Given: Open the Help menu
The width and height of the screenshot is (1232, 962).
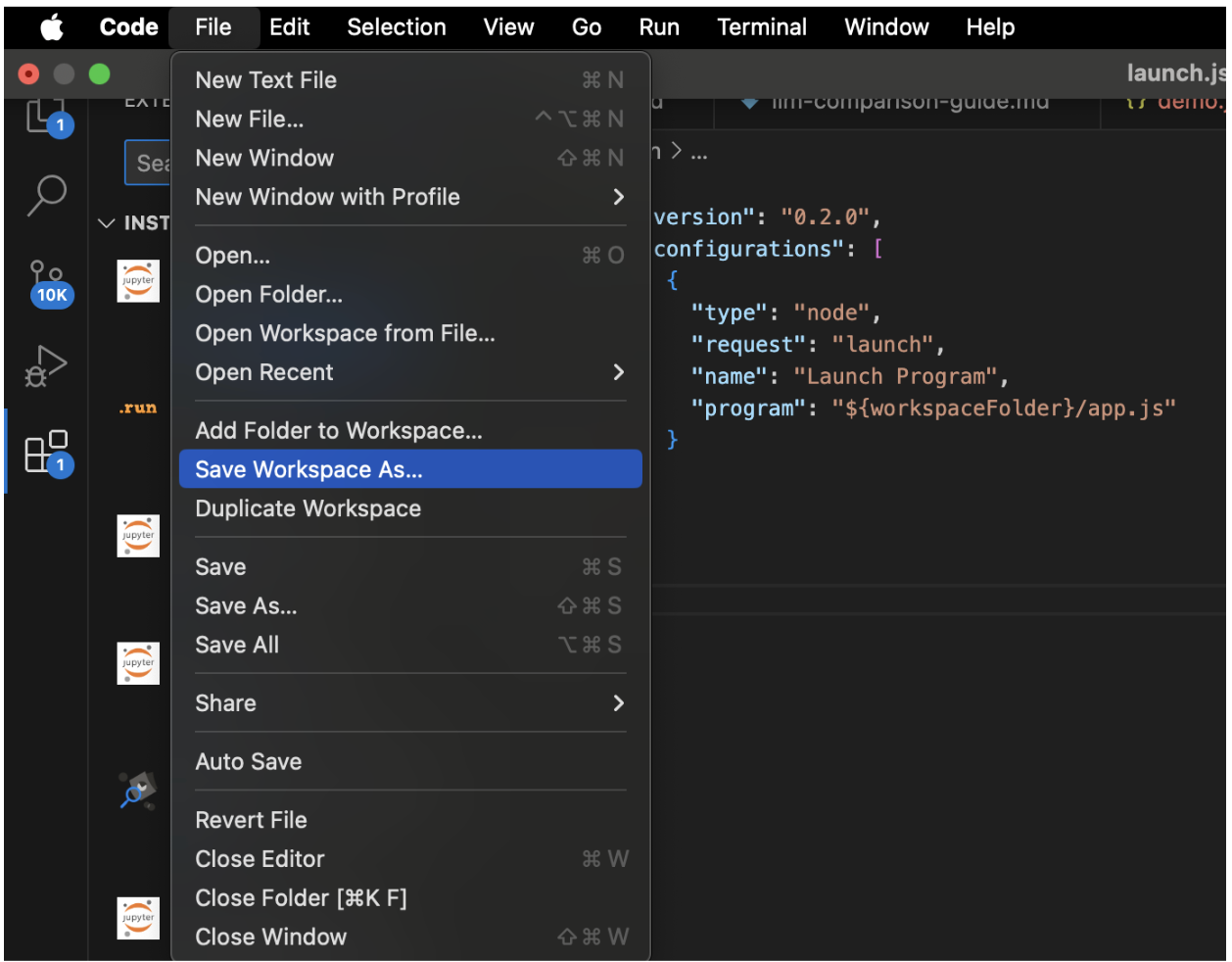Looking at the screenshot, I should (x=990, y=27).
